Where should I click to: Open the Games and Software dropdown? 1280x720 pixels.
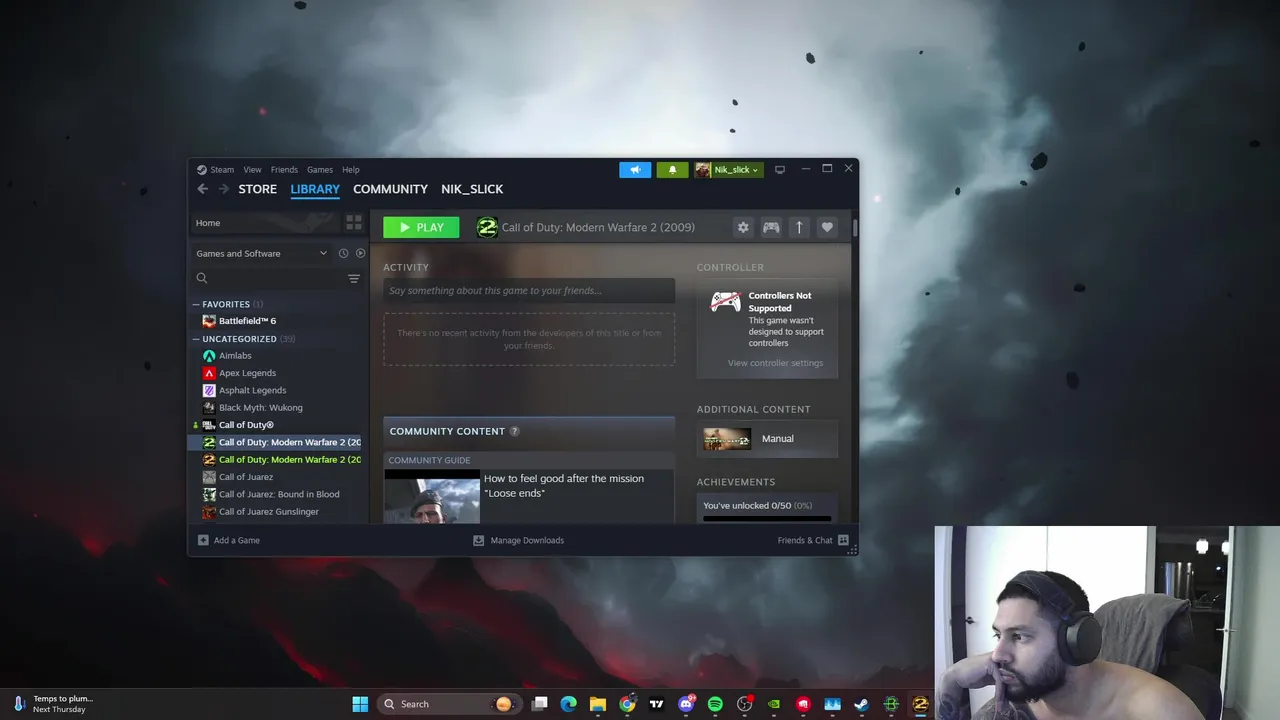click(x=262, y=253)
